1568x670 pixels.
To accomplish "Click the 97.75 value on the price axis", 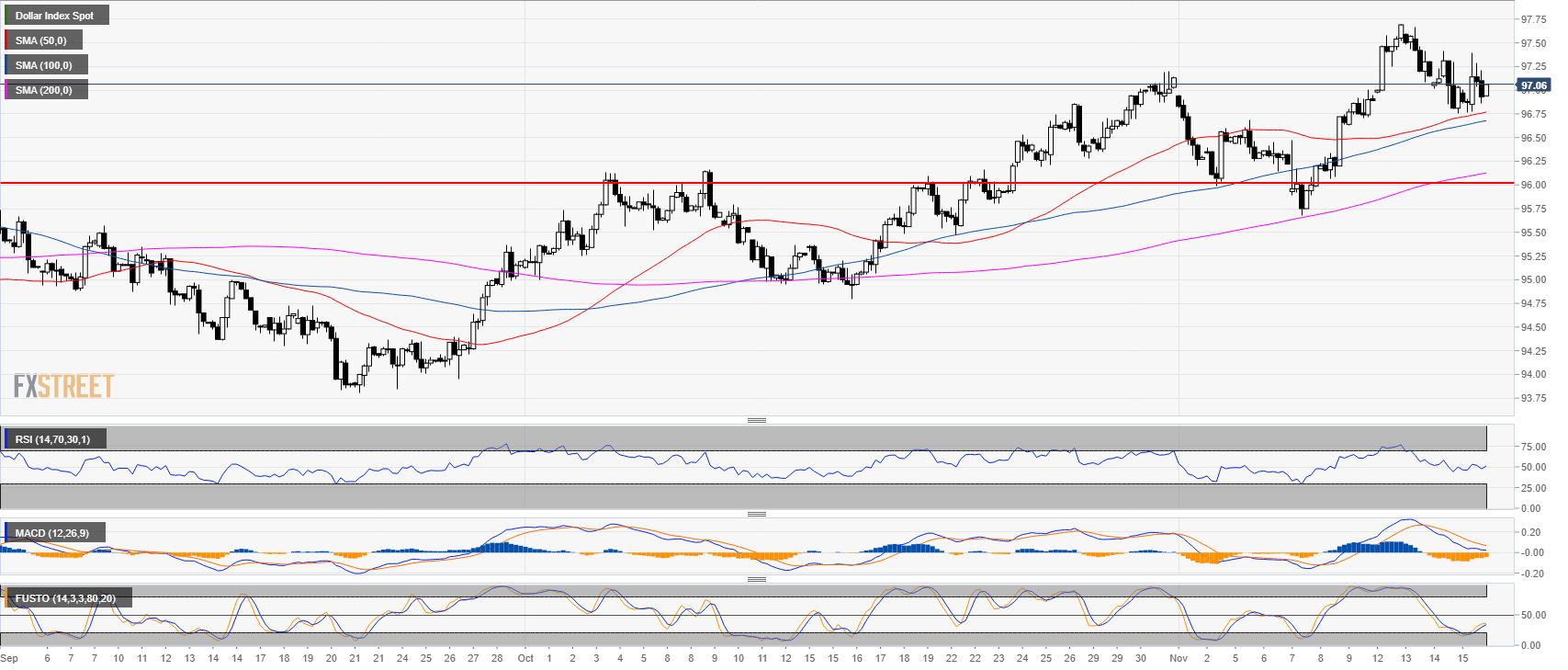I will [x=1533, y=19].
